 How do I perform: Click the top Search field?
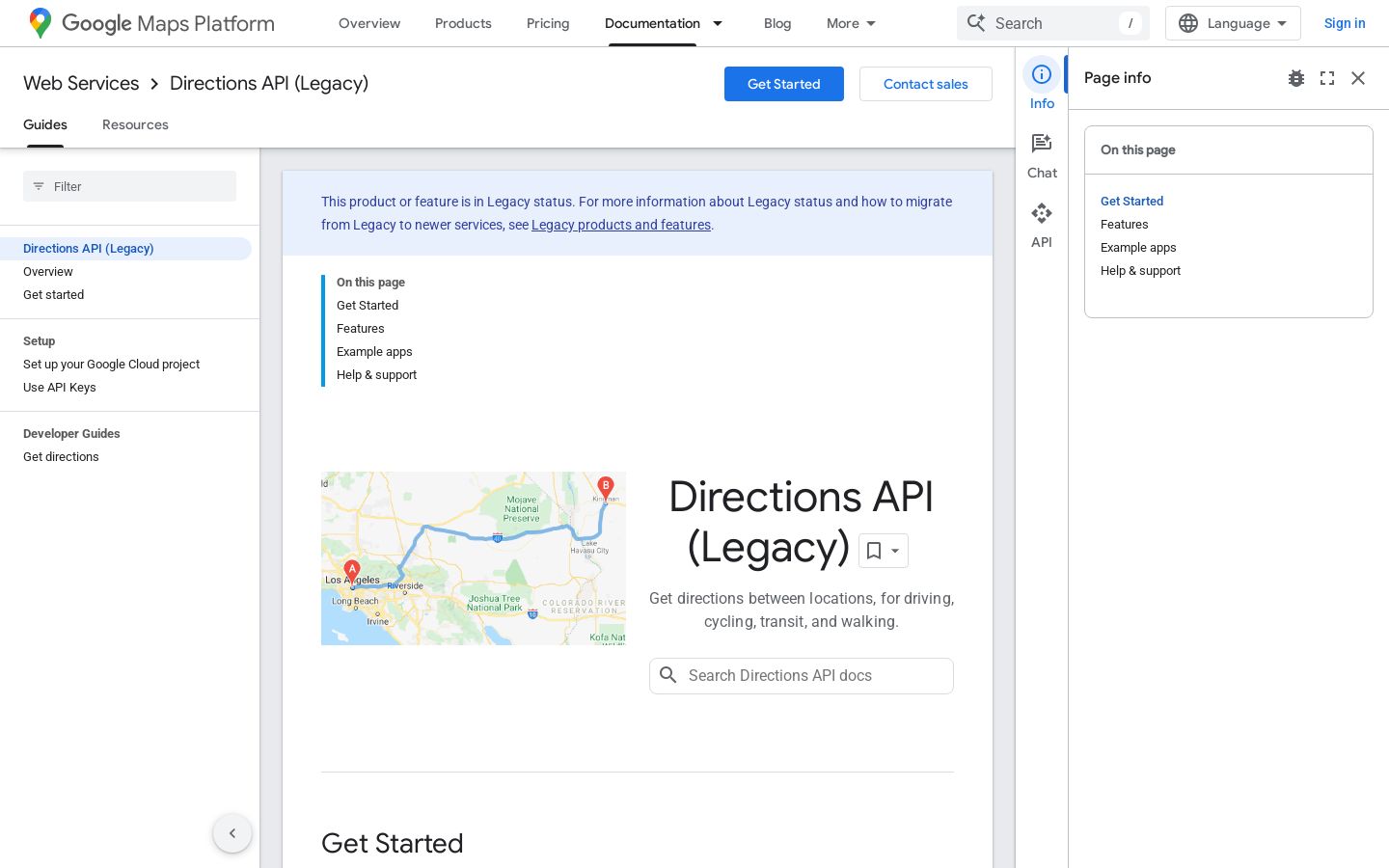pyautogui.click(x=1053, y=23)
